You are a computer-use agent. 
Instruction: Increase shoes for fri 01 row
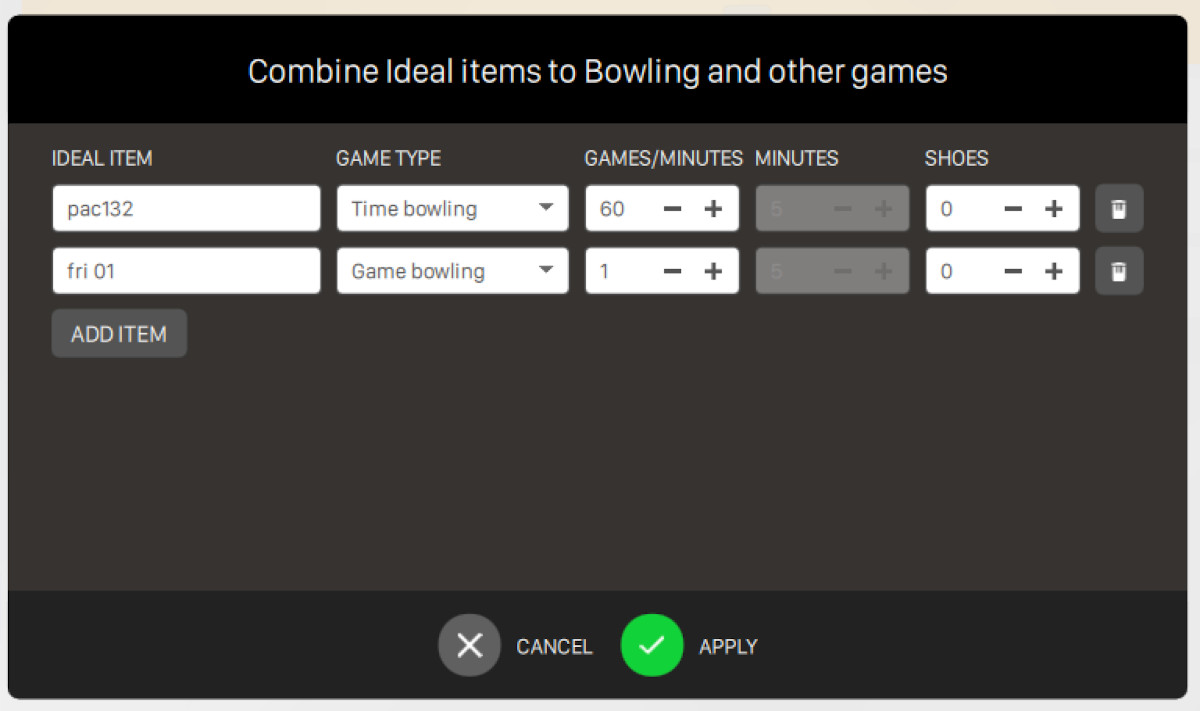[1053, 271]
